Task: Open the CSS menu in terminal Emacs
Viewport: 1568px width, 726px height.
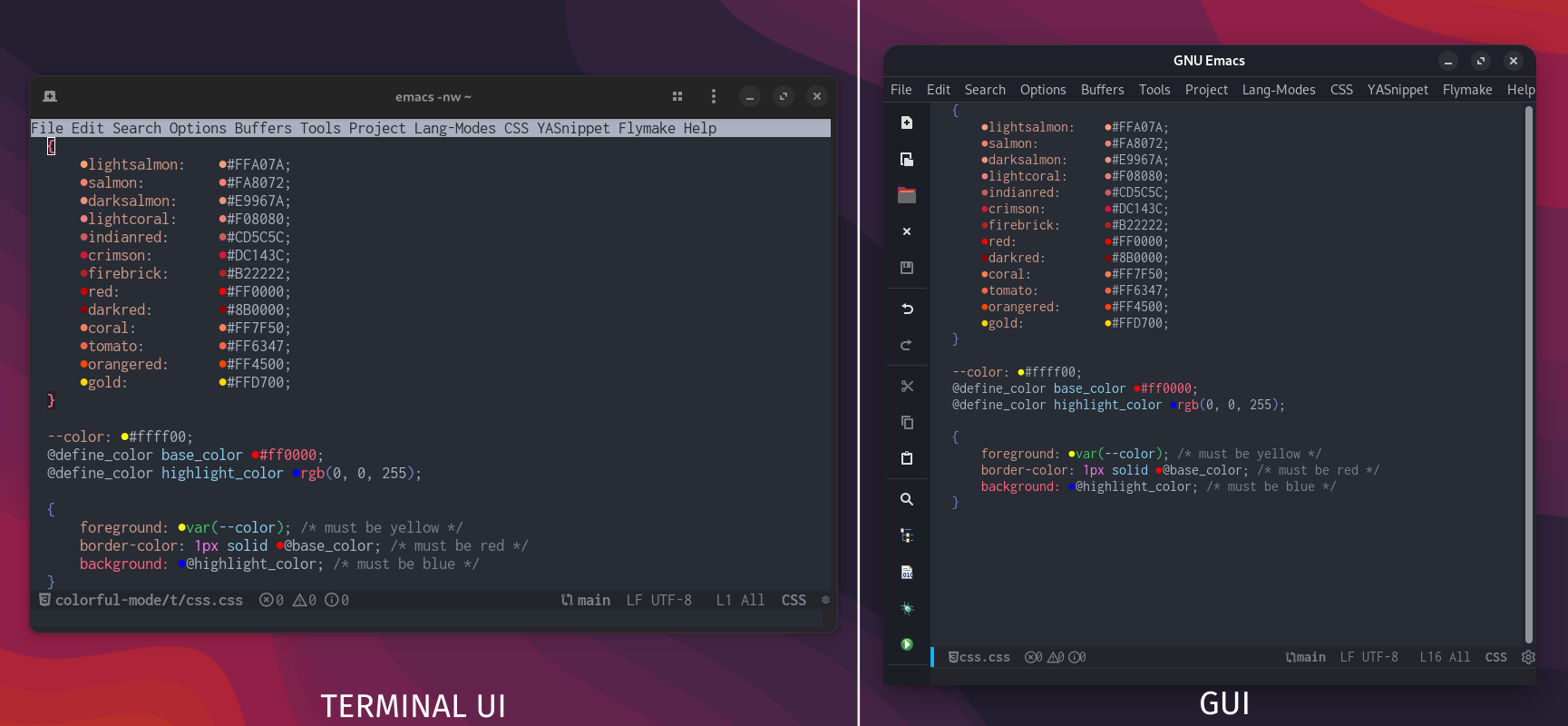Action: (x=516, y=128)
